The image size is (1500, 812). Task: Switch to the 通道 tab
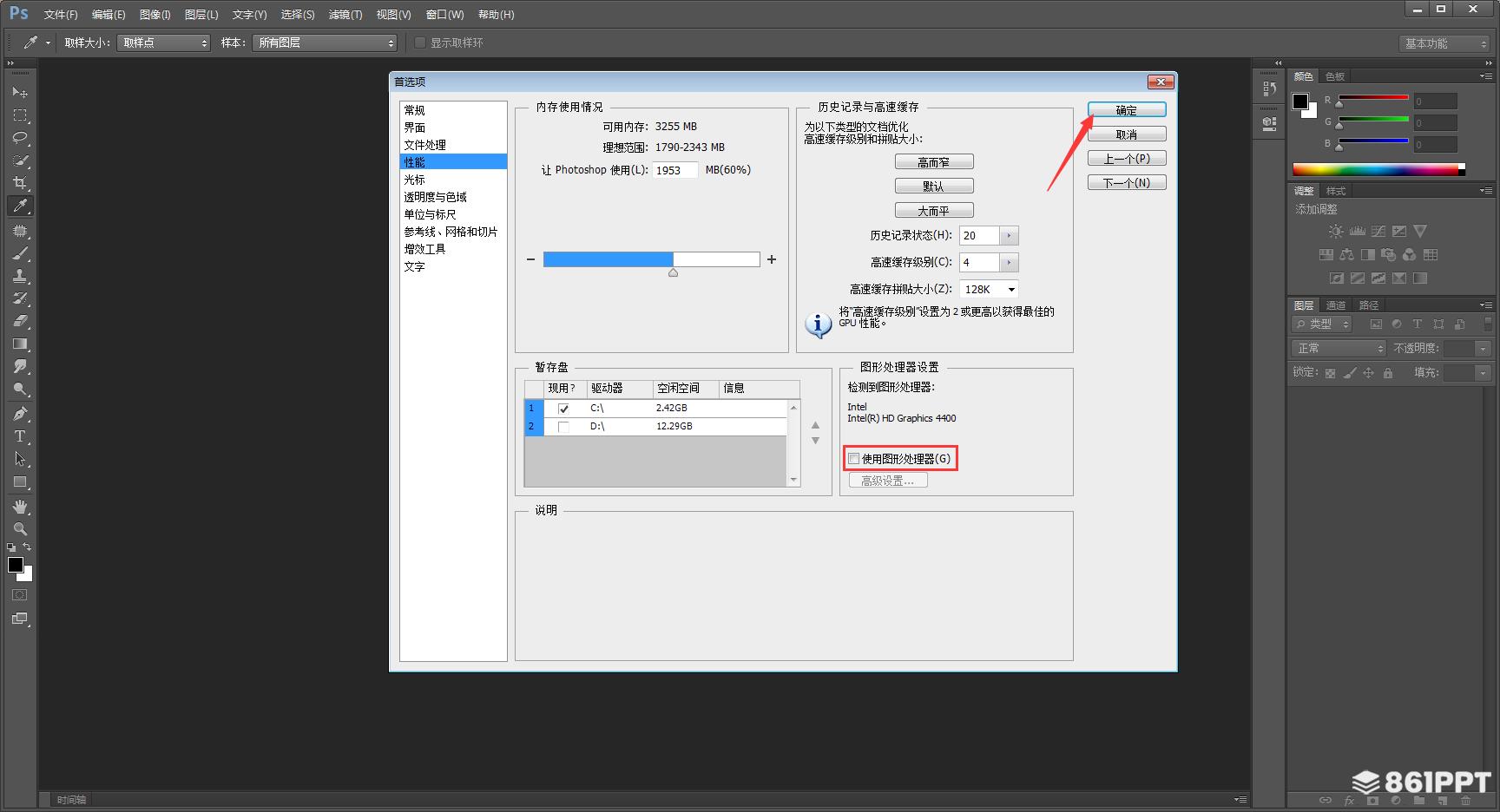[x=1335, y=305]
